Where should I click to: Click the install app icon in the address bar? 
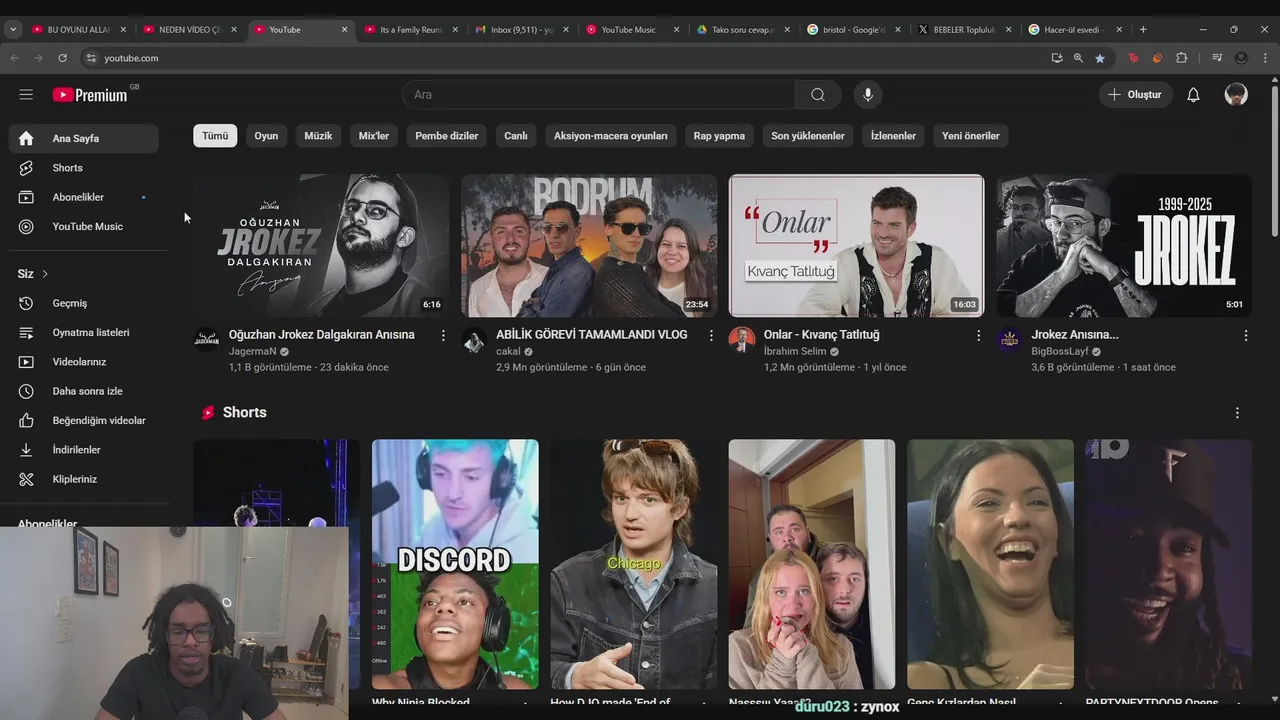[1057, 58]
